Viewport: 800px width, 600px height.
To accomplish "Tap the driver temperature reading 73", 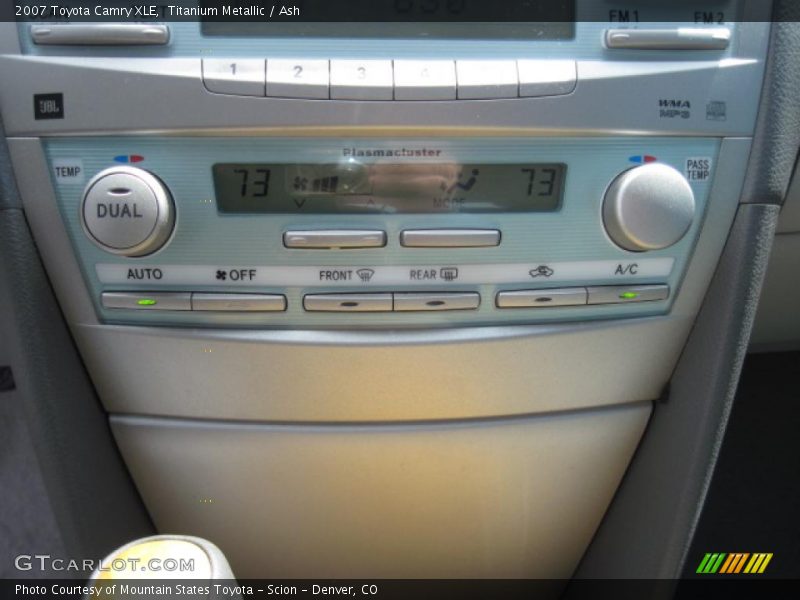I will [252, 183].
